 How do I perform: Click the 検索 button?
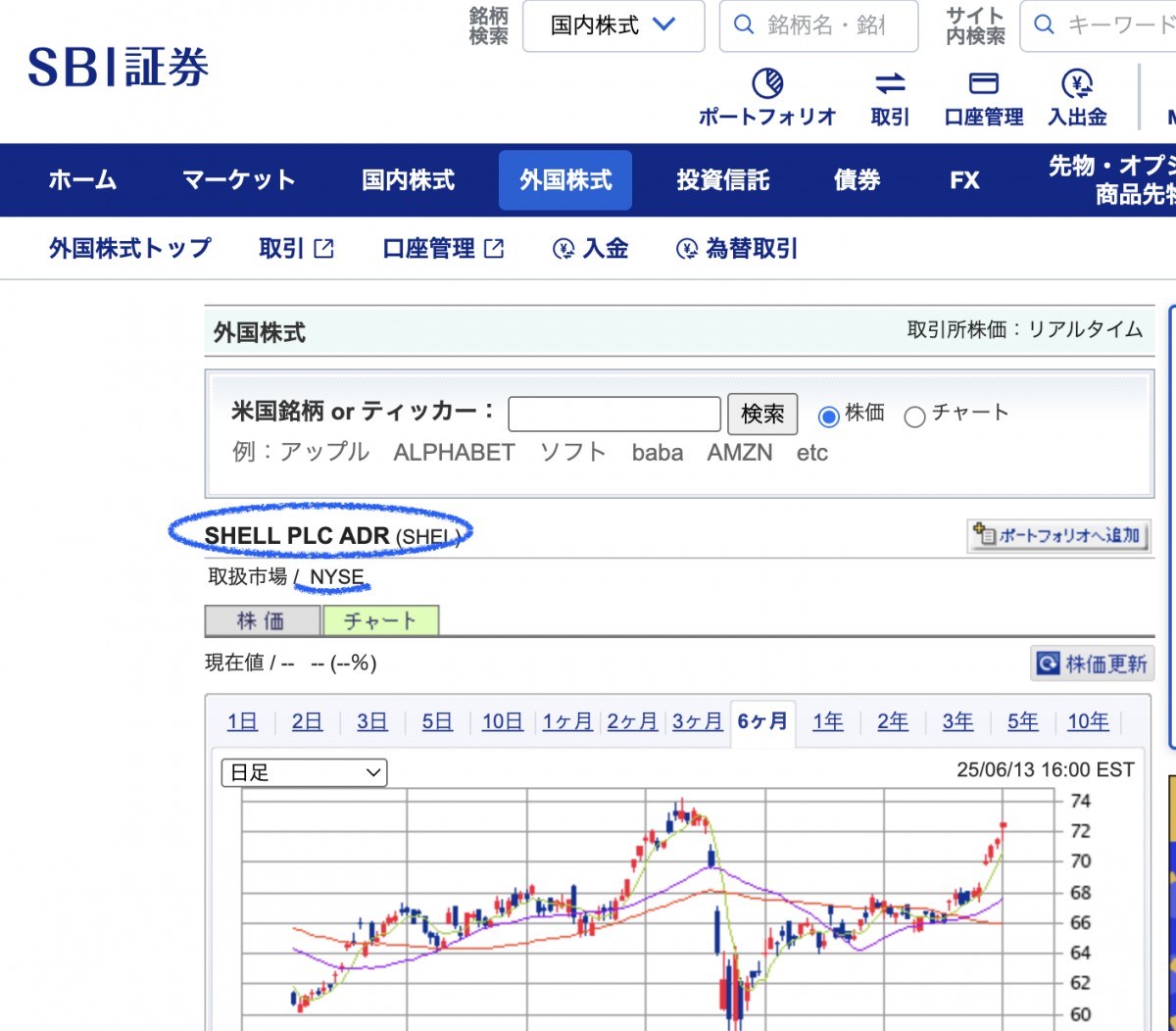pos(762,414)
